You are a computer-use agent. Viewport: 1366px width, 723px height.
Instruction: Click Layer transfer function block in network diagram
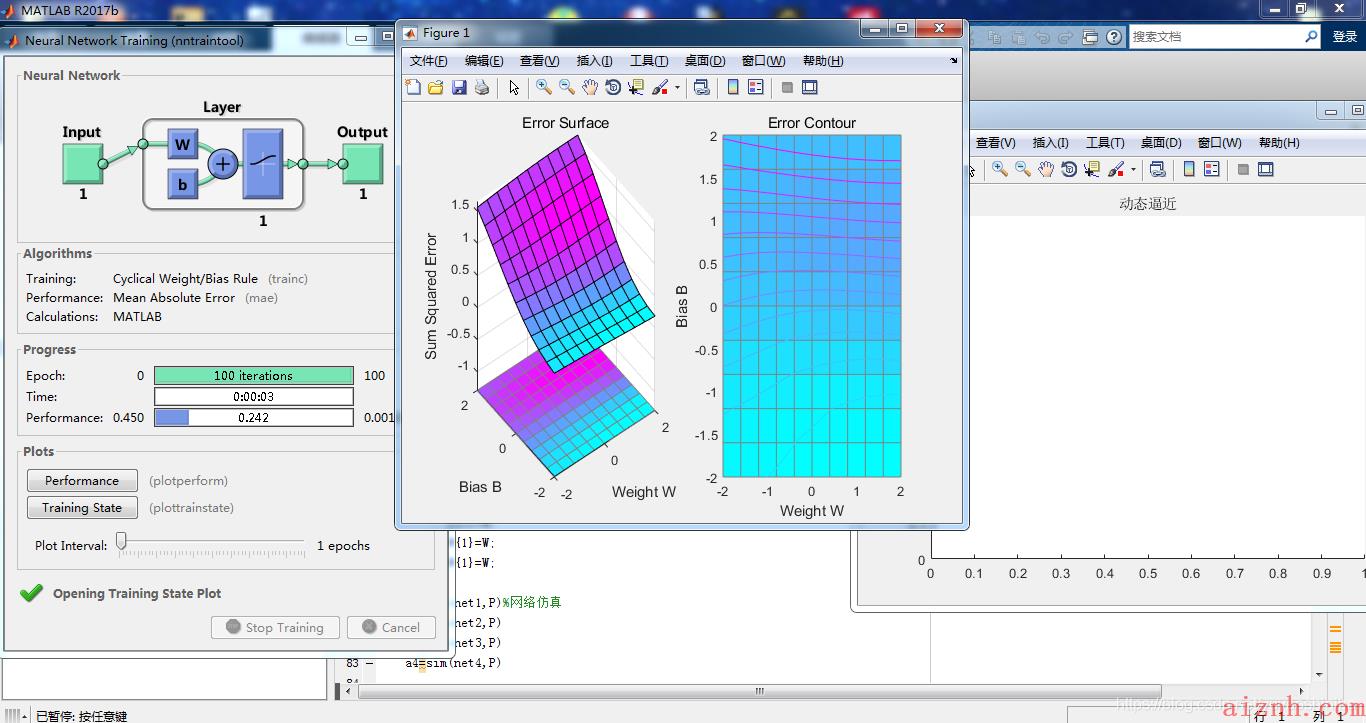point(263,163)
